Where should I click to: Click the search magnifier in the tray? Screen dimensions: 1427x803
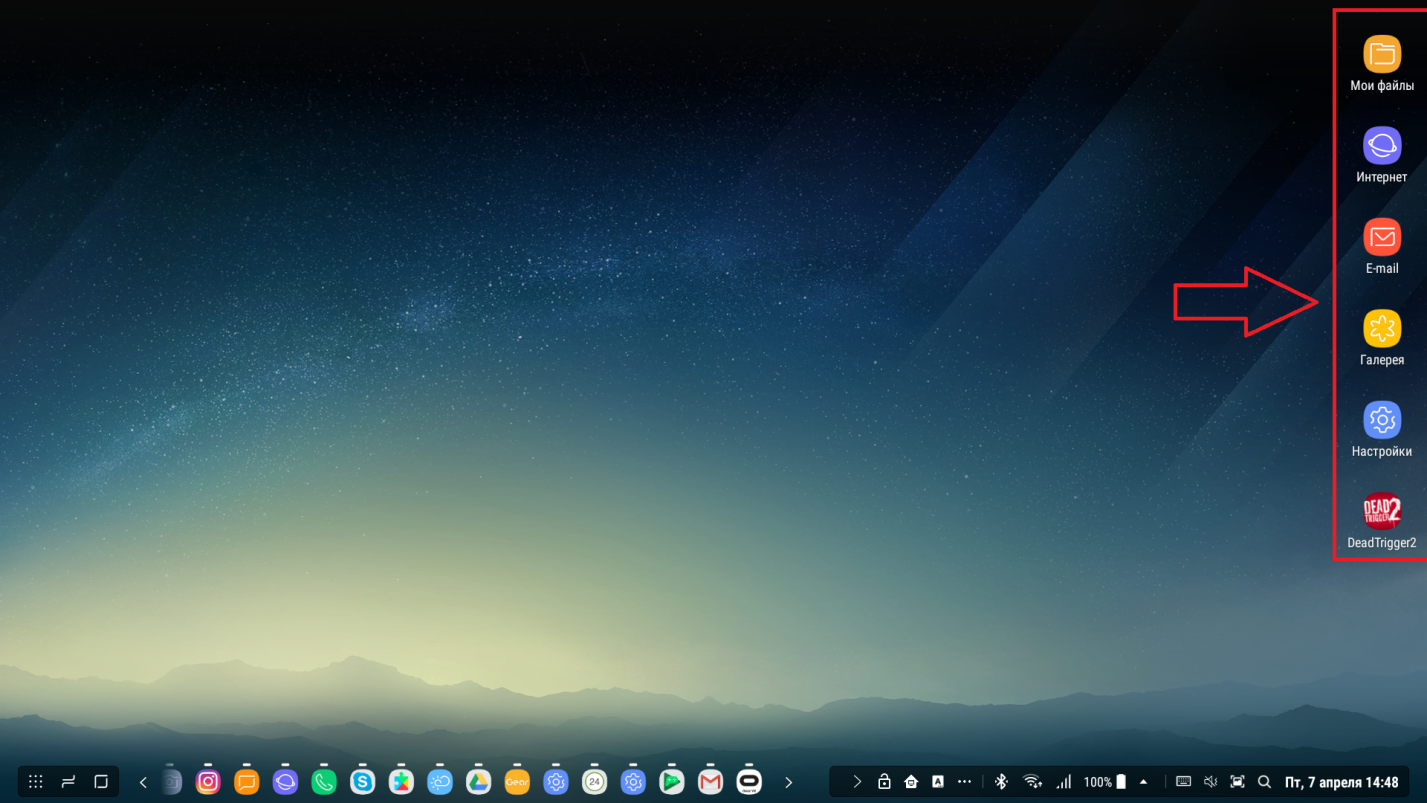(1264, 782)
